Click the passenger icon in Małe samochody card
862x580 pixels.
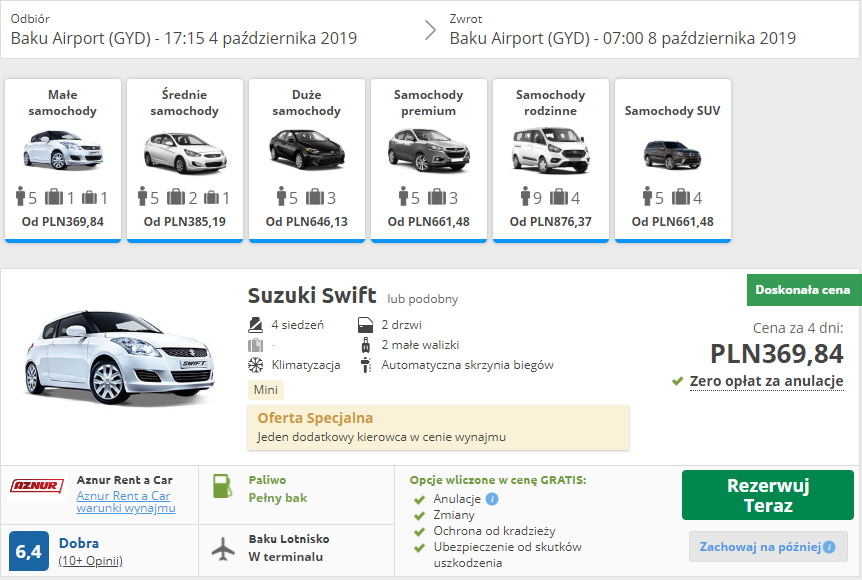tap(21, 196)
